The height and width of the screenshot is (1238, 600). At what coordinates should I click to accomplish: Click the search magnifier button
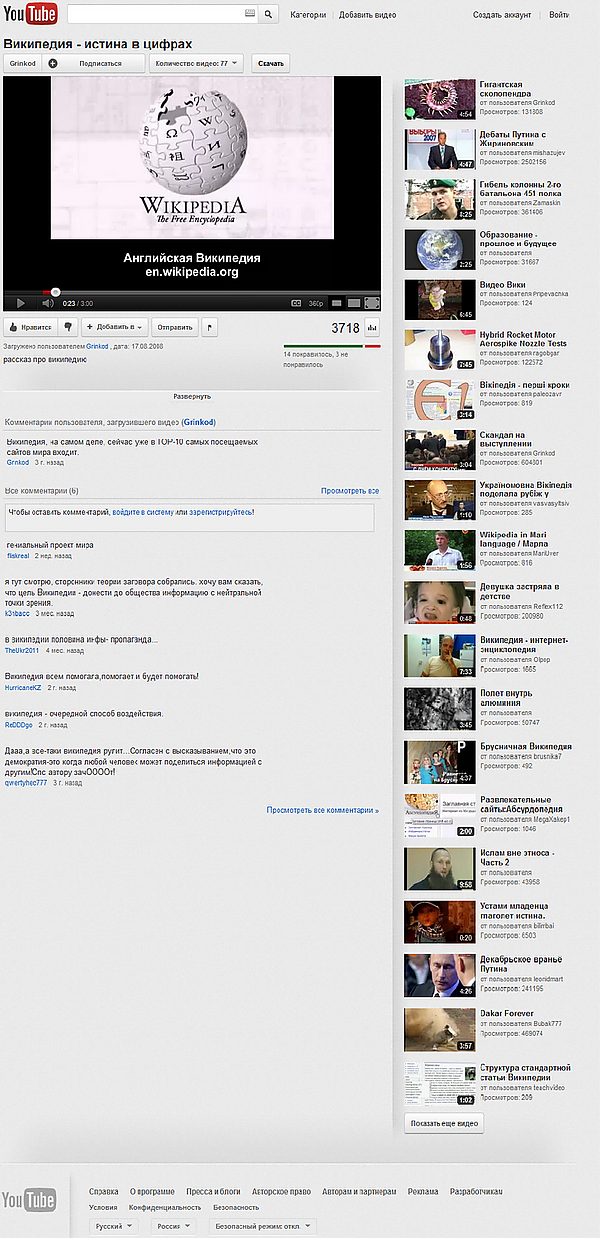(268, 15)
